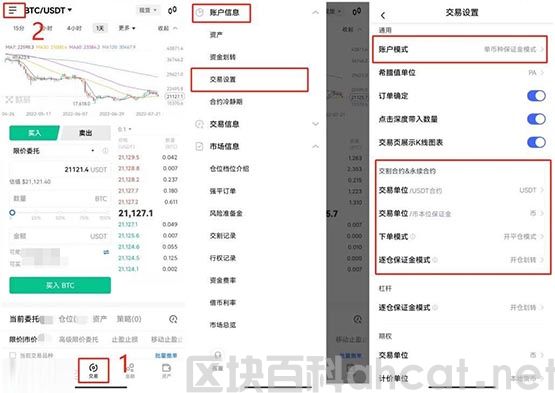Click help icon beside 逐仓保证金模式 under 杠杆

[435, 307]
